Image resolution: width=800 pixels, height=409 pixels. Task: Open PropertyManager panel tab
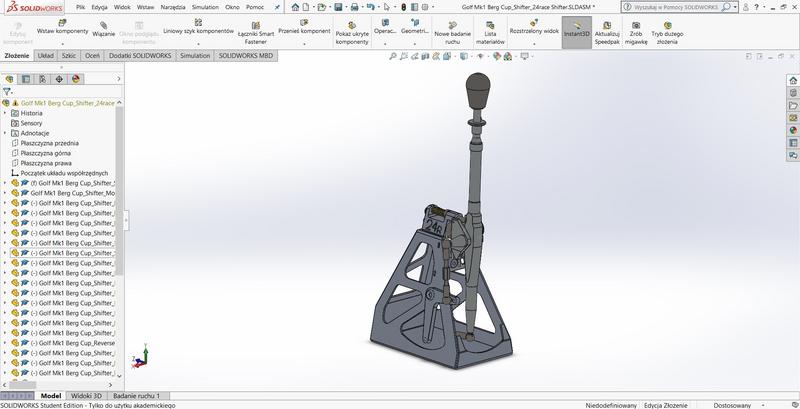[26, 79]
